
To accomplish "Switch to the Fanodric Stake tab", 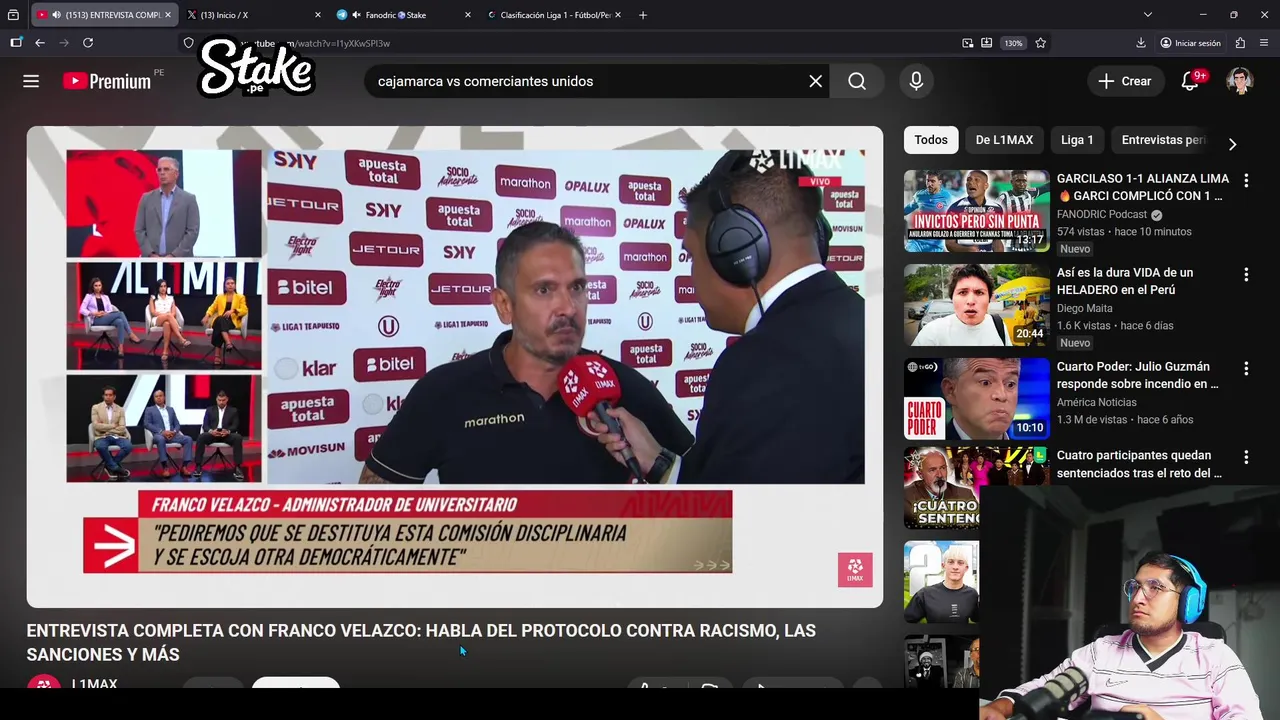I will 404,15.
